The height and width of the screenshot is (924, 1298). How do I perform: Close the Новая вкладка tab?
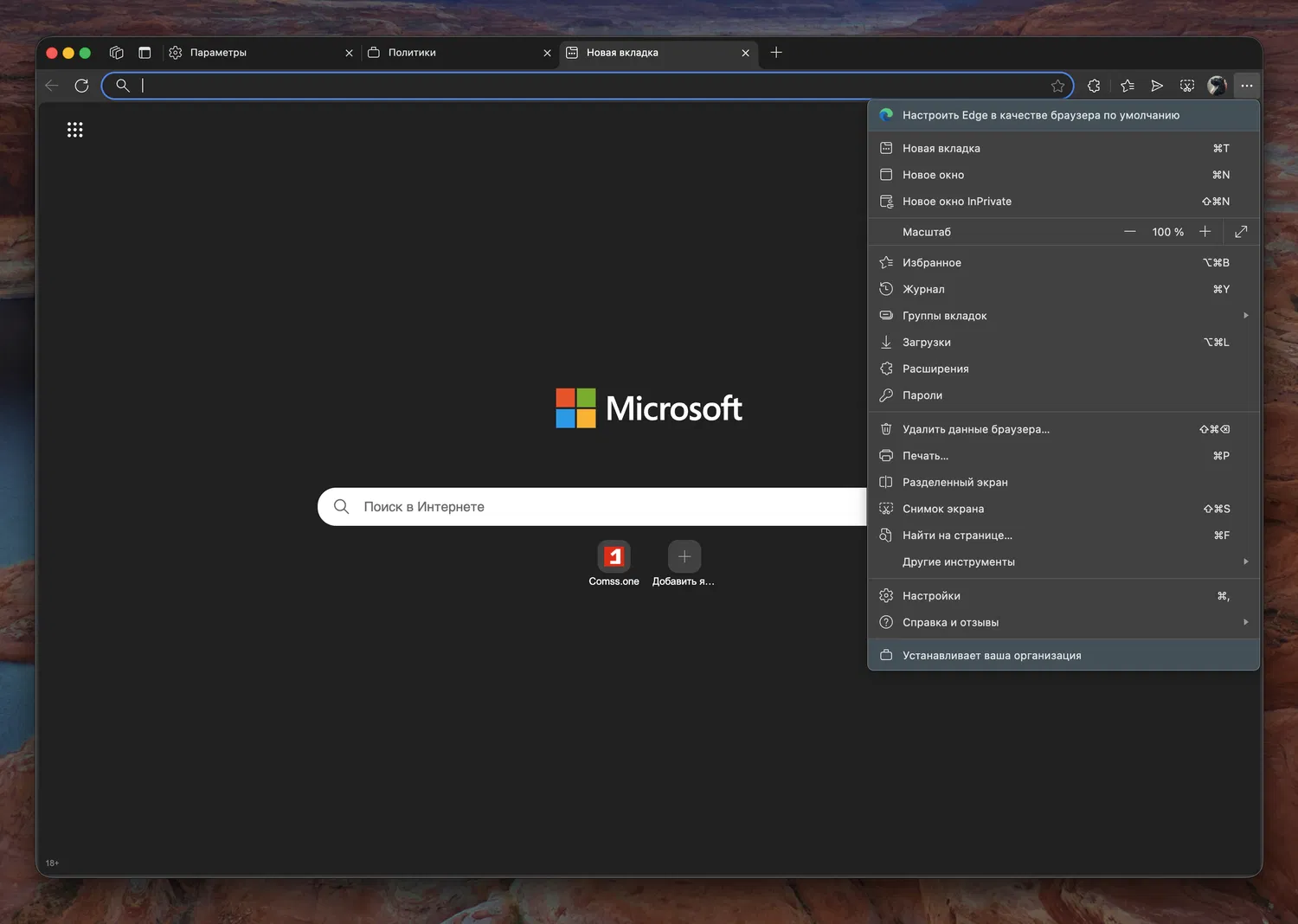click(x=745, y=53)
